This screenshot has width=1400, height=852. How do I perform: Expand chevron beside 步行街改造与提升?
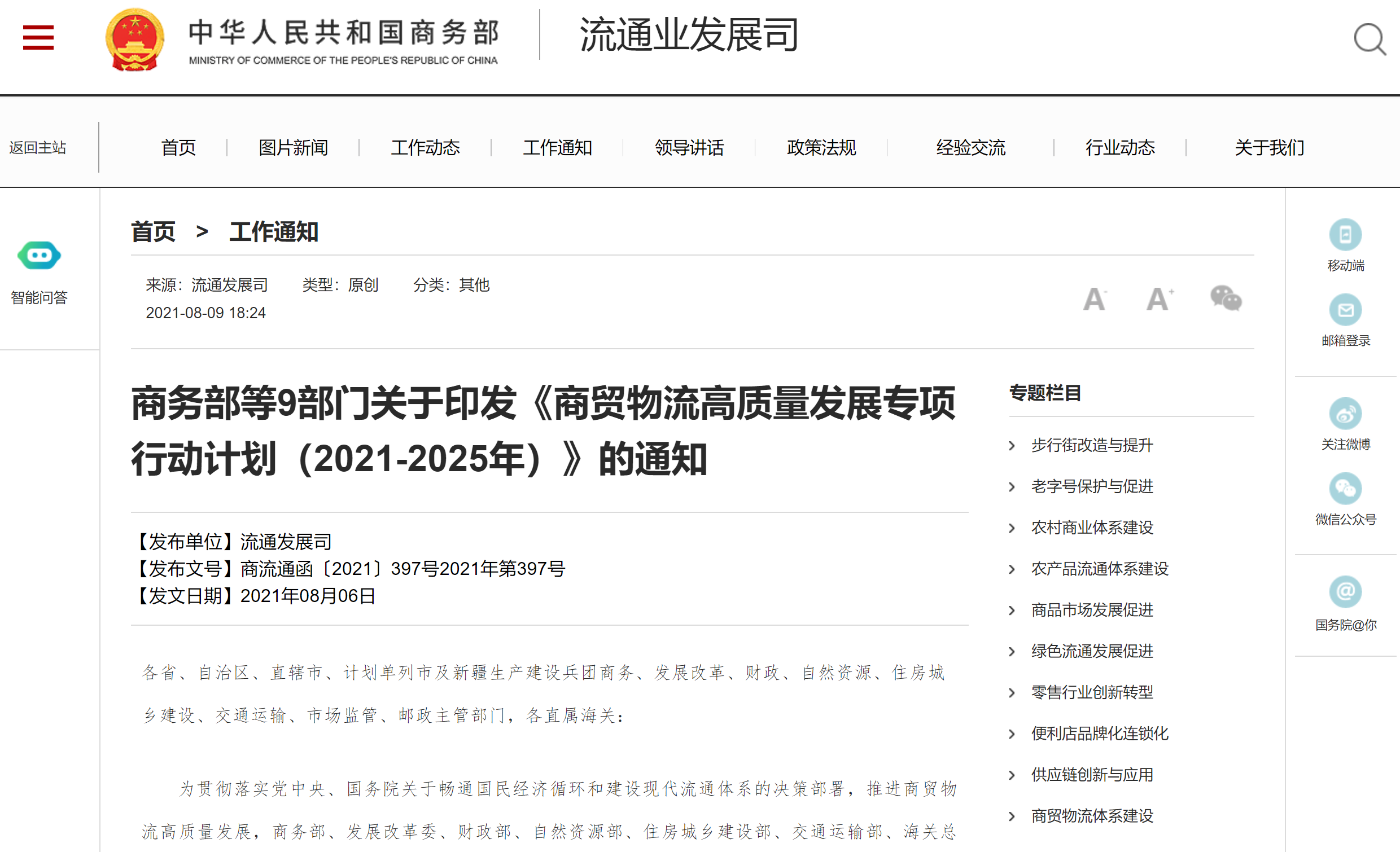[x=1012, y=446]
